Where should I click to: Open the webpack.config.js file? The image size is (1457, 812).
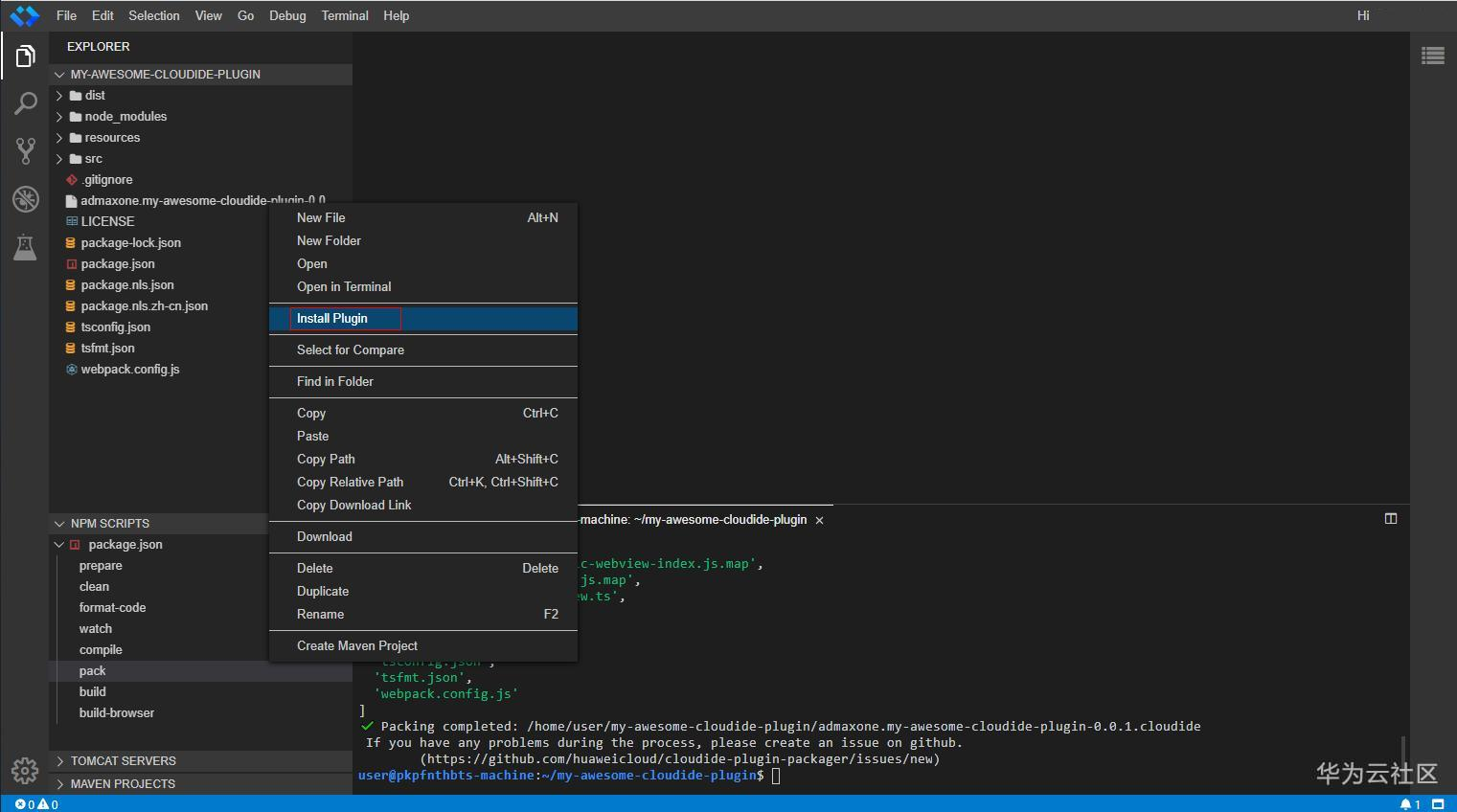[129, 370]
